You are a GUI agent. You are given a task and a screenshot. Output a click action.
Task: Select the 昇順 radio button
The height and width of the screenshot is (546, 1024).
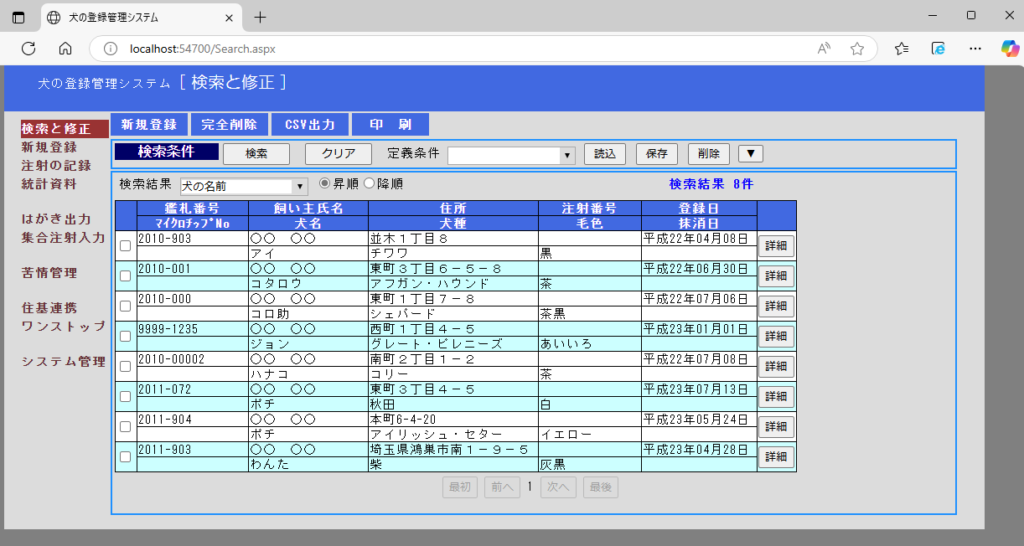(x=324, y=184)
